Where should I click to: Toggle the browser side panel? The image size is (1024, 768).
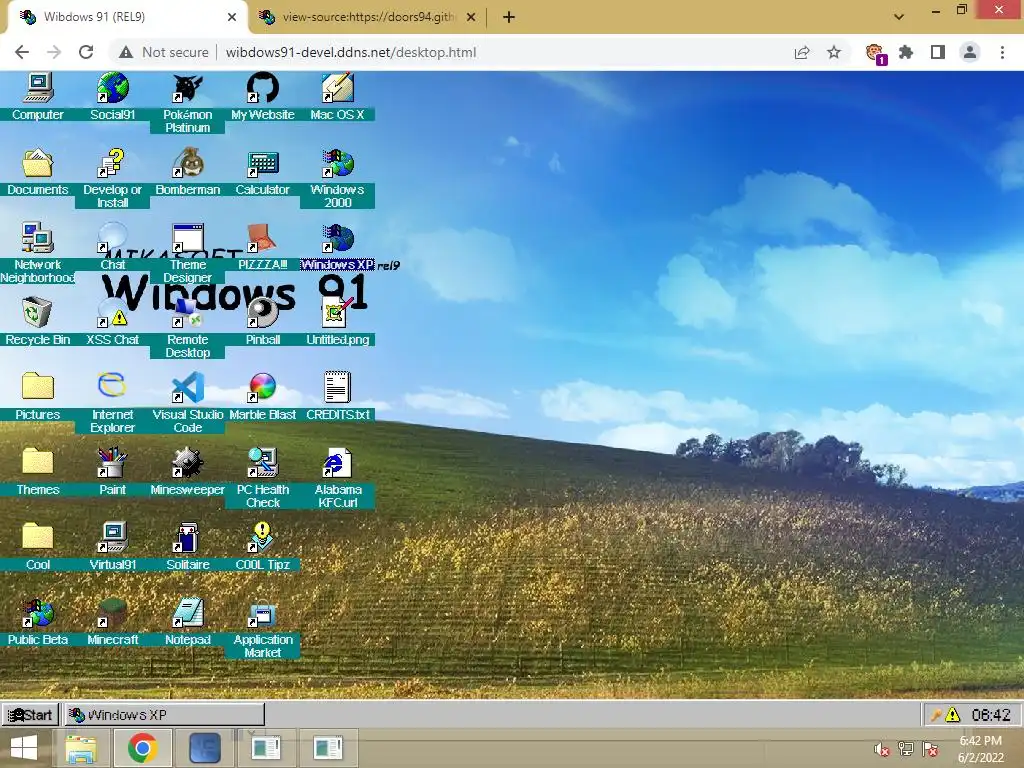938,52
